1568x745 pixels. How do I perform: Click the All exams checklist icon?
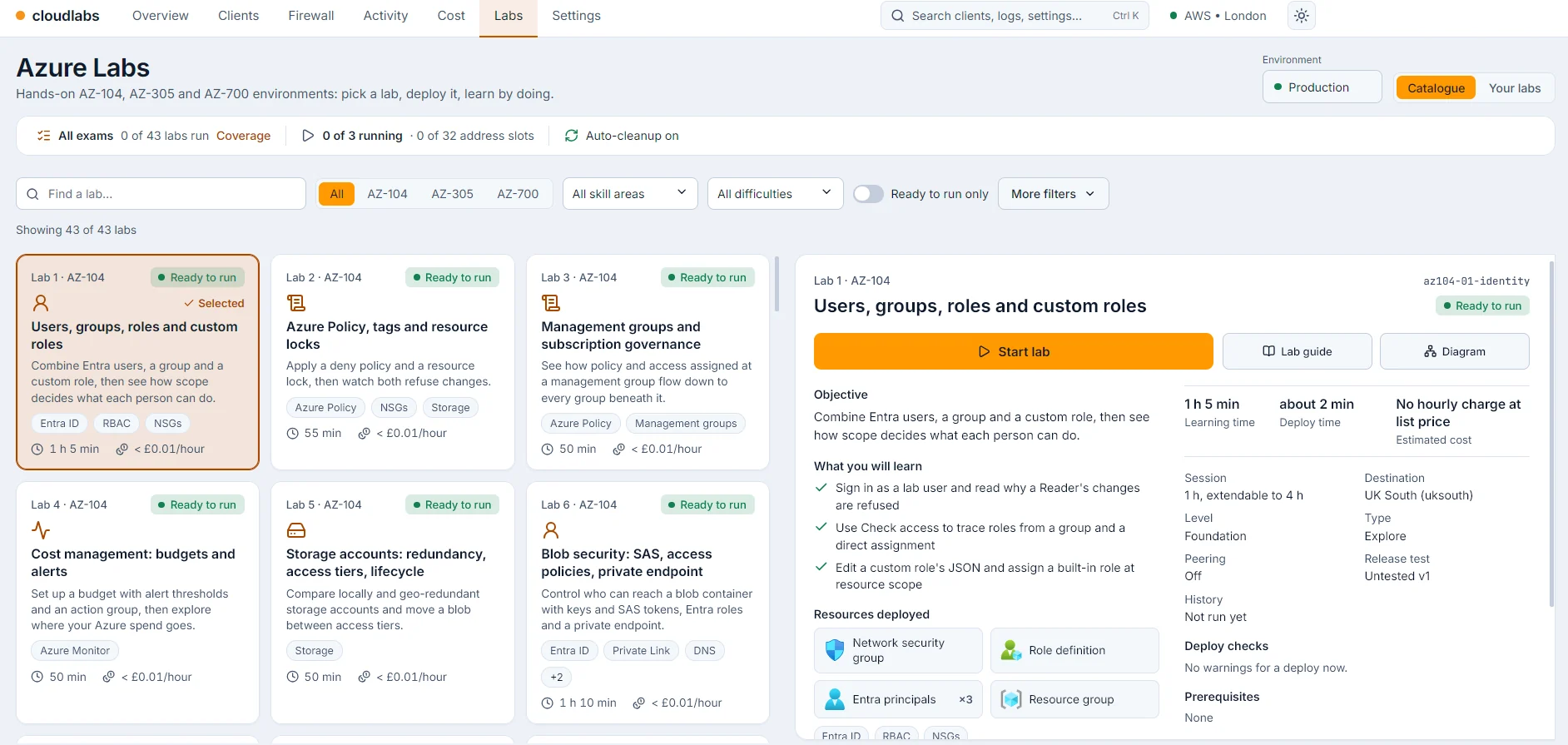(43, 136)
